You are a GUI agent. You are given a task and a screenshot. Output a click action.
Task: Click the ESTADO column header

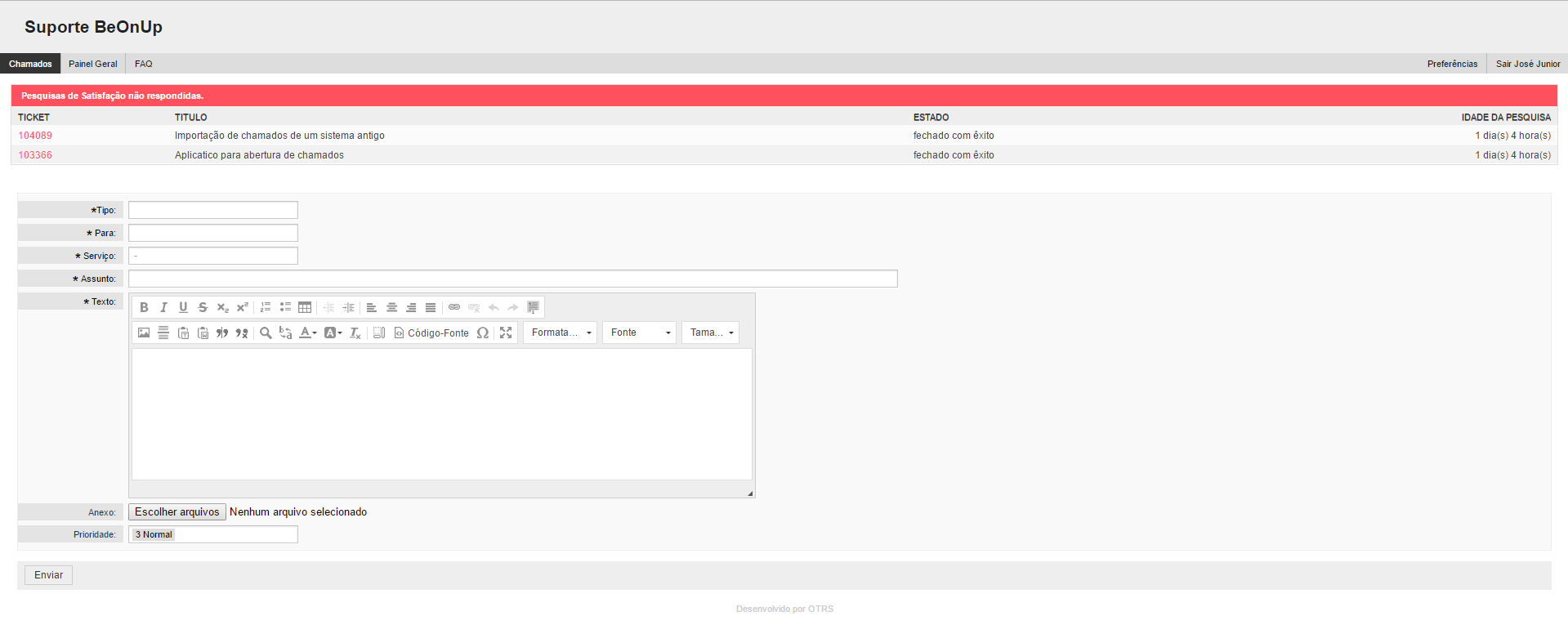click(931, 118)
